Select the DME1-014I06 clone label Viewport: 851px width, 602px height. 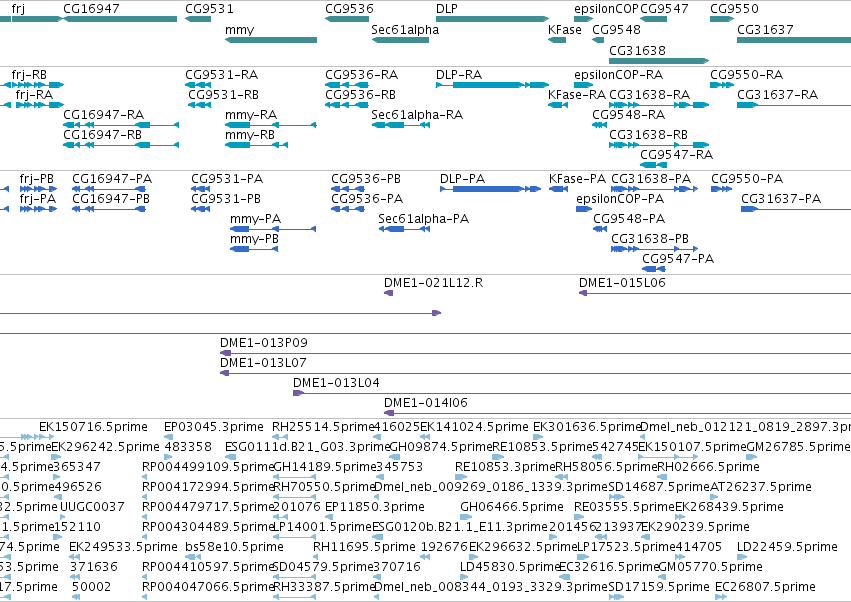pos(426,403)
